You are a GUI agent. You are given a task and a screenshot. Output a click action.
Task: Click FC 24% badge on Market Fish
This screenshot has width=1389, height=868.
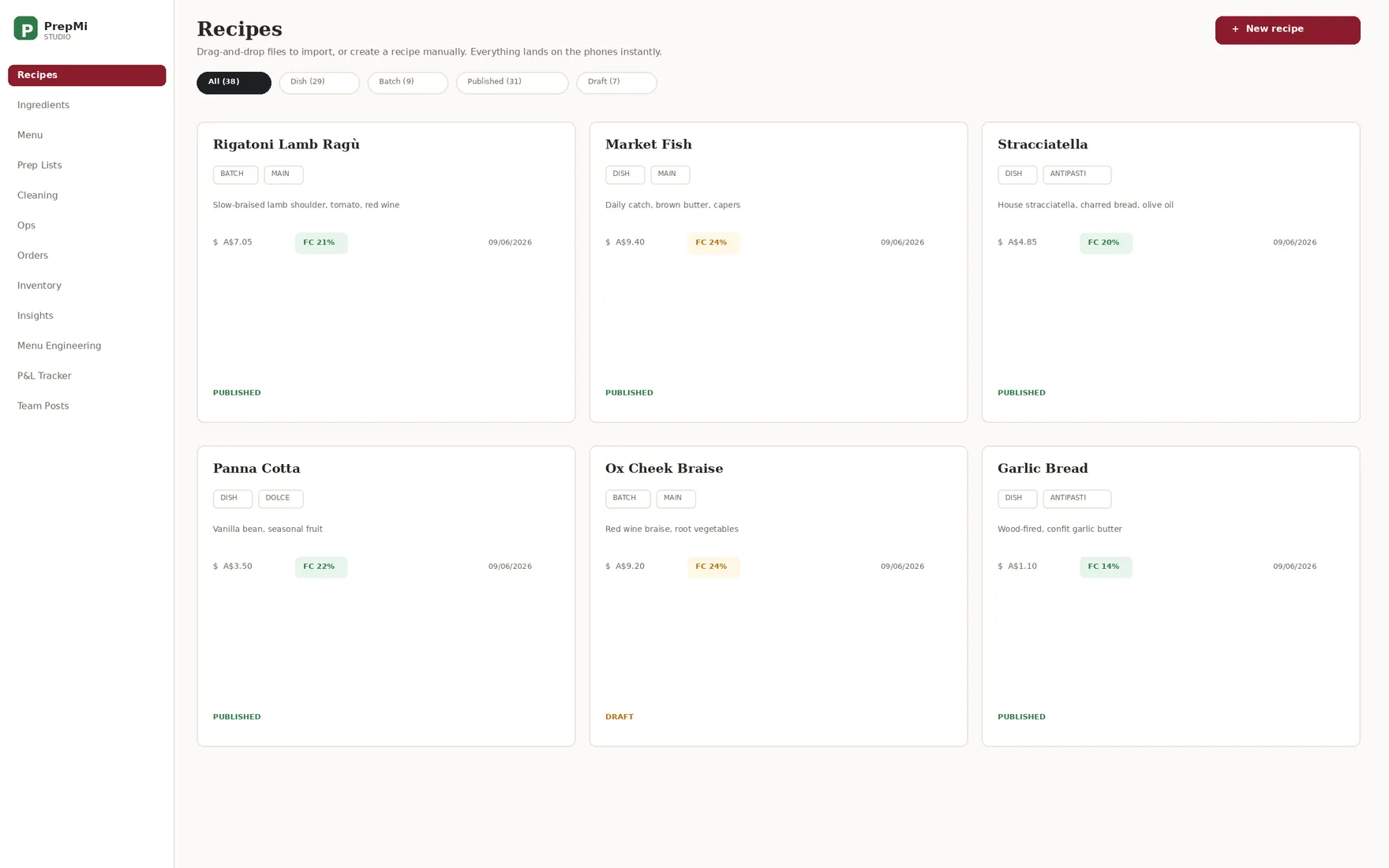(x=713, y=243)
